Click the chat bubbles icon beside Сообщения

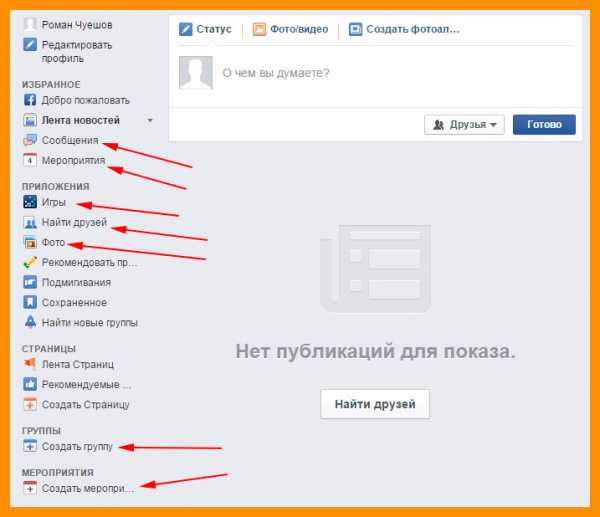point(30,140)
